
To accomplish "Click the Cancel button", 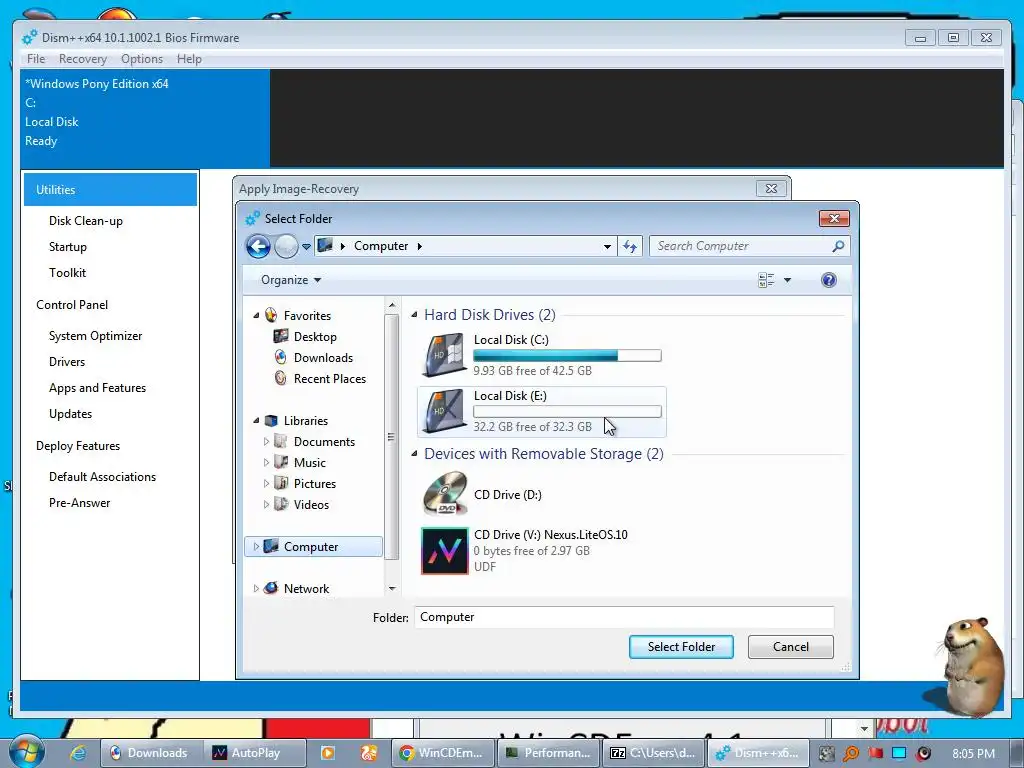I will coord(790,647).
